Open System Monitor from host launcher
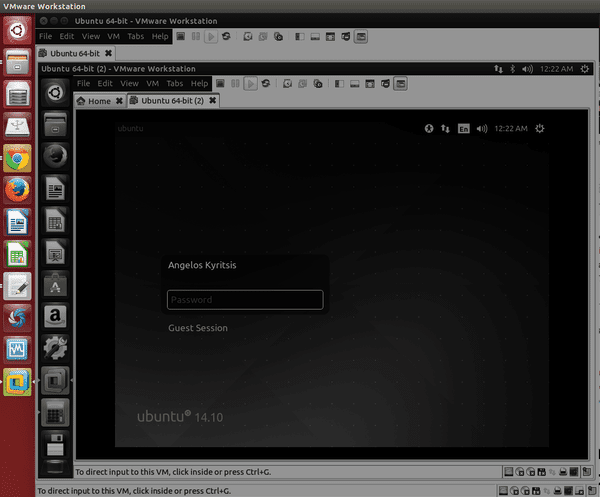This screenshot has height=497, width=600. pos(17,350)
